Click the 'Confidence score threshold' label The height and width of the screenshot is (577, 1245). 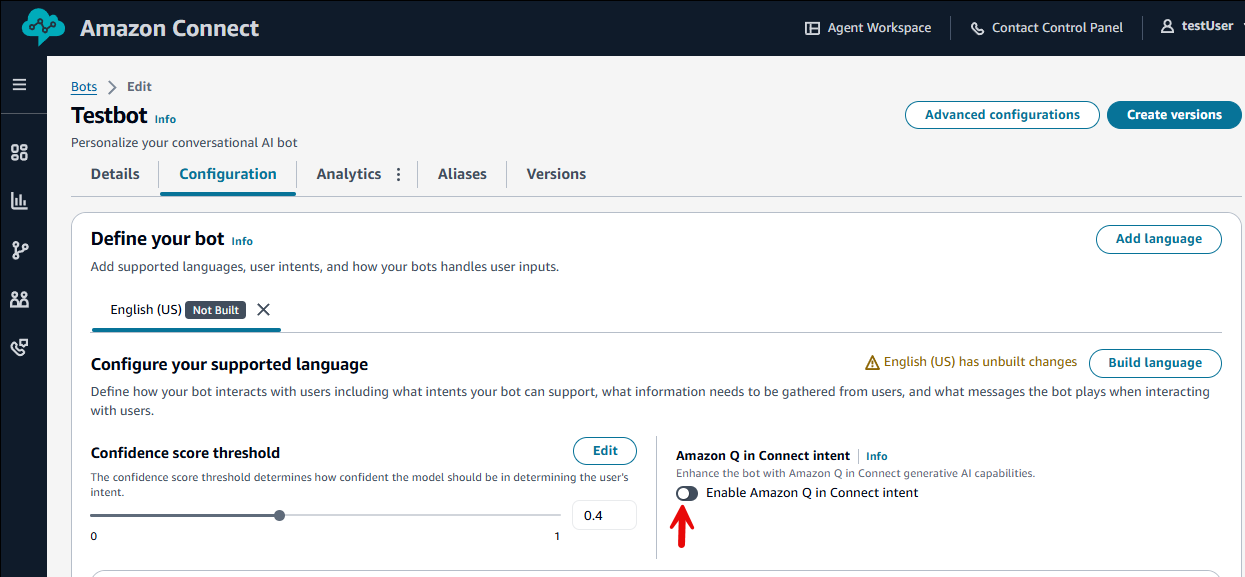click(185, 453)
